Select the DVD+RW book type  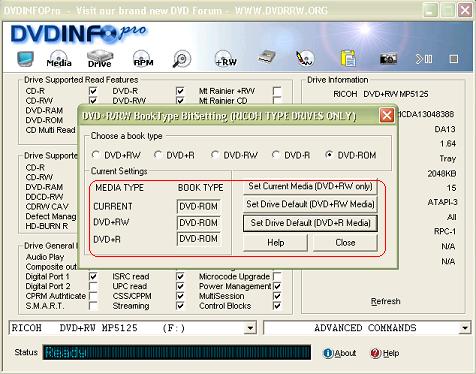tap(96, 155)
